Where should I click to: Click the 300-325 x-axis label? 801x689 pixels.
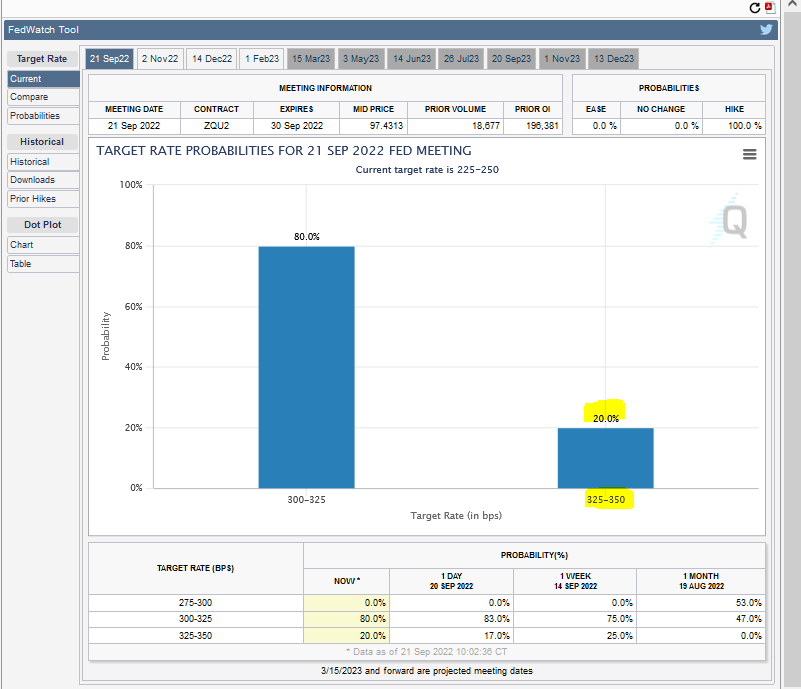(307, 500)
